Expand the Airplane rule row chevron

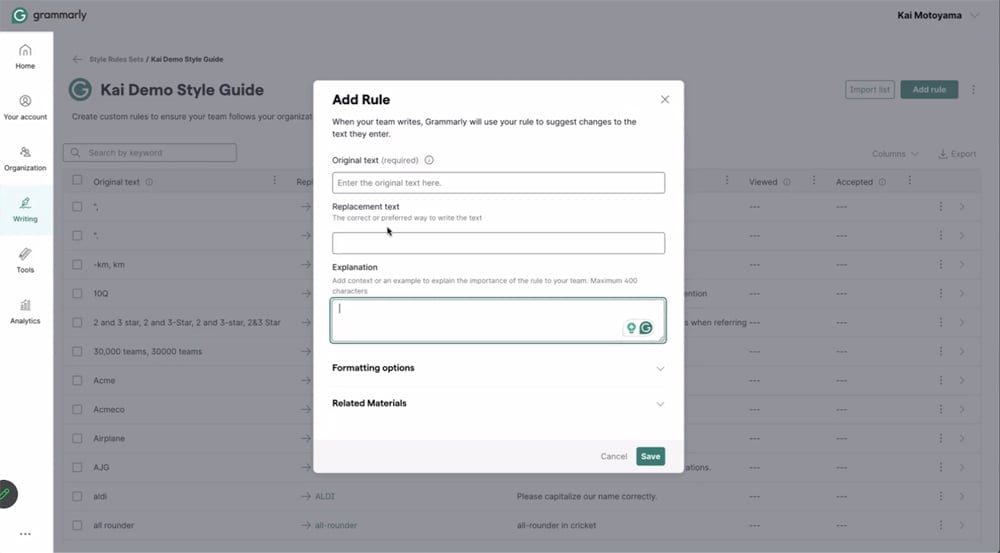point(962,438)
